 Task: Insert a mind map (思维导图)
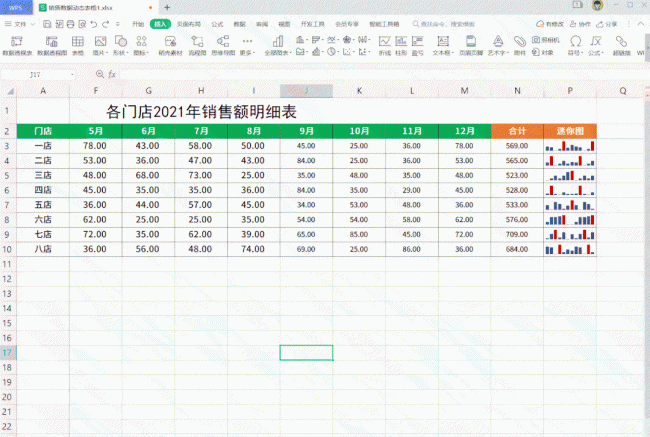click(x=223, y=46)
